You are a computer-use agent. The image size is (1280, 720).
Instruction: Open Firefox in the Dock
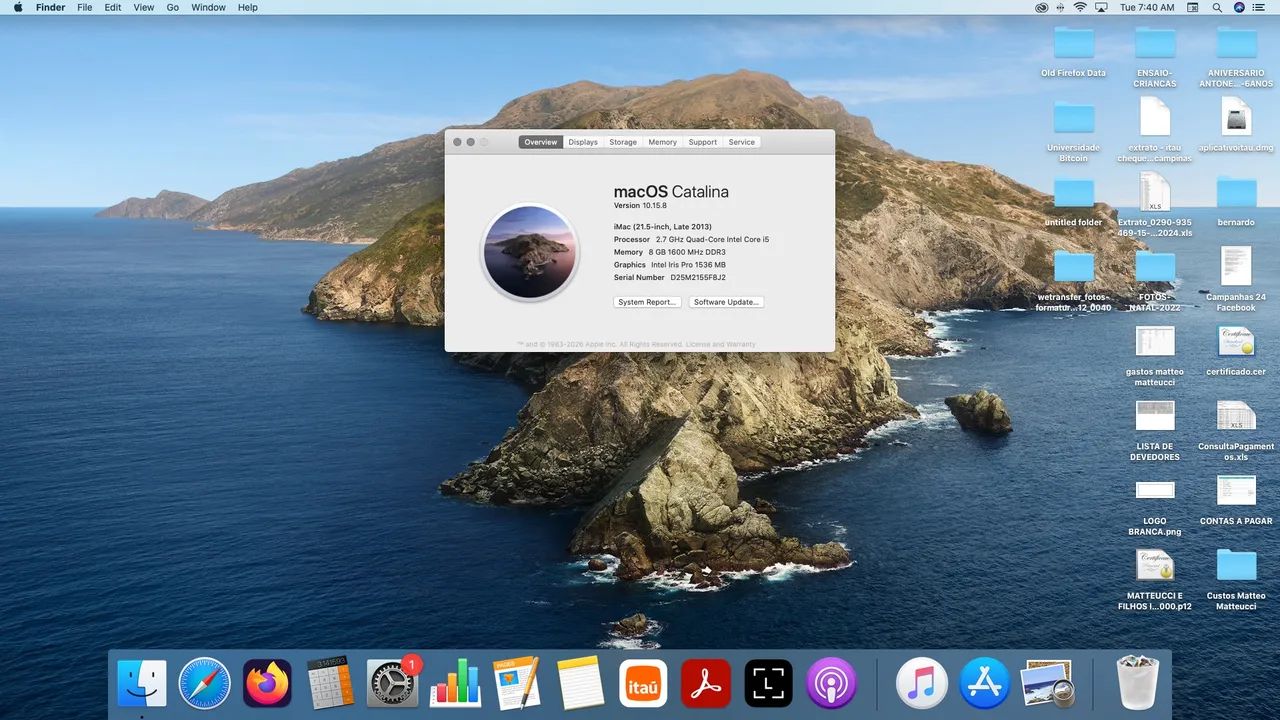(267, 684)
